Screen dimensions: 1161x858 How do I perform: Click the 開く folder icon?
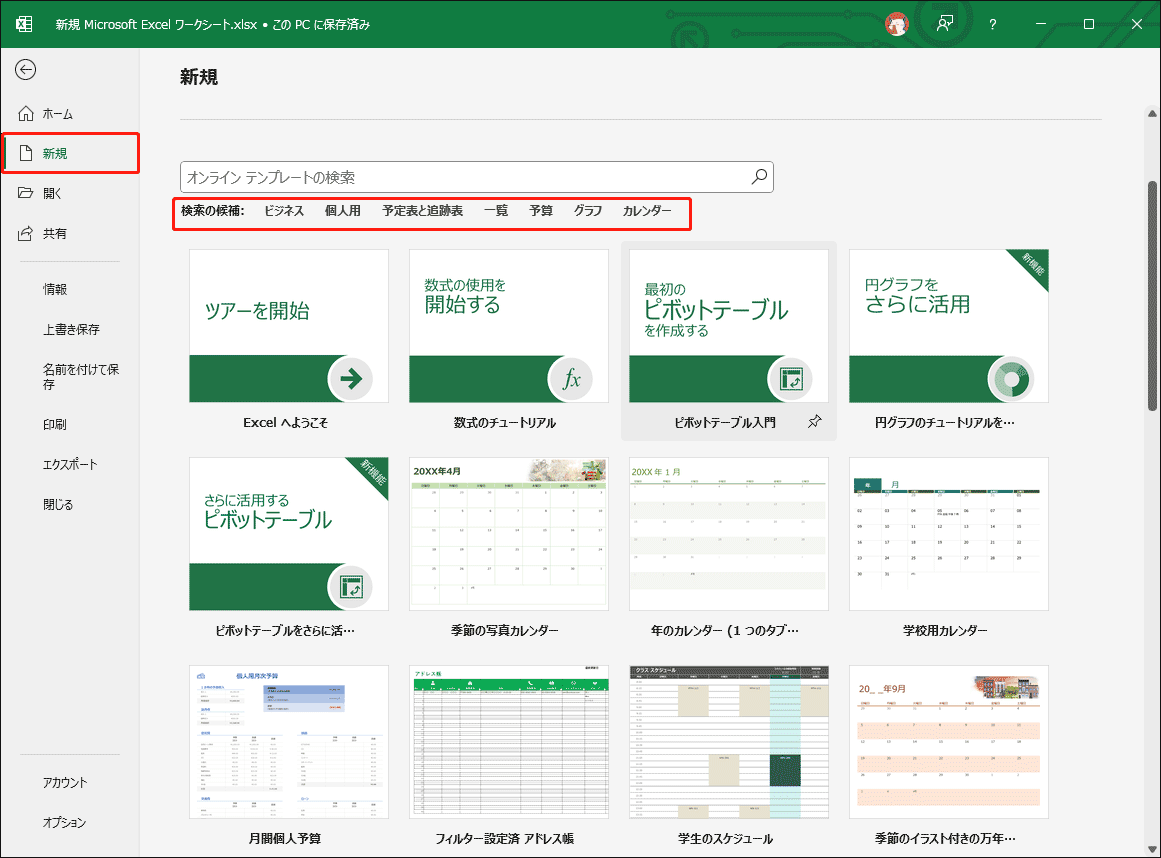pos(26,193)
